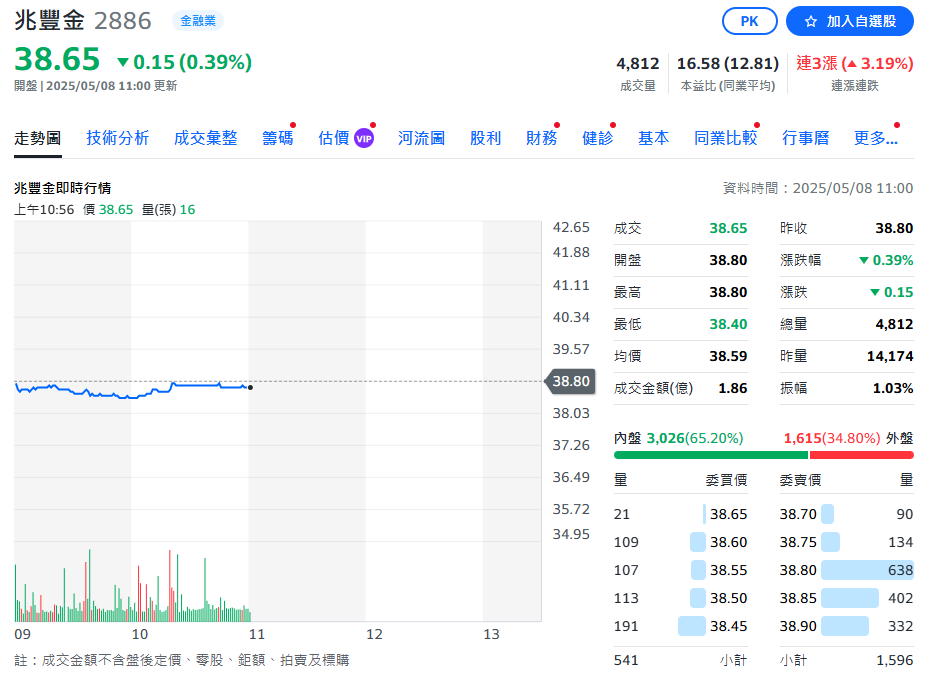Click the 委買價 column header

(726, 480)
